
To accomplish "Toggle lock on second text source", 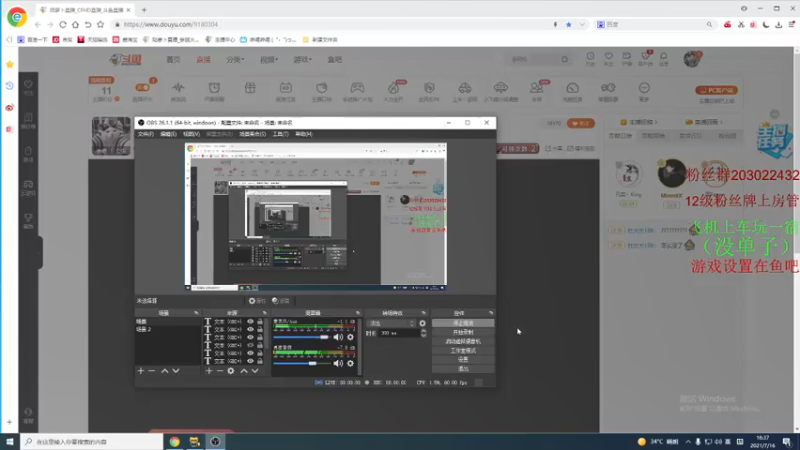I will [260, 330].
